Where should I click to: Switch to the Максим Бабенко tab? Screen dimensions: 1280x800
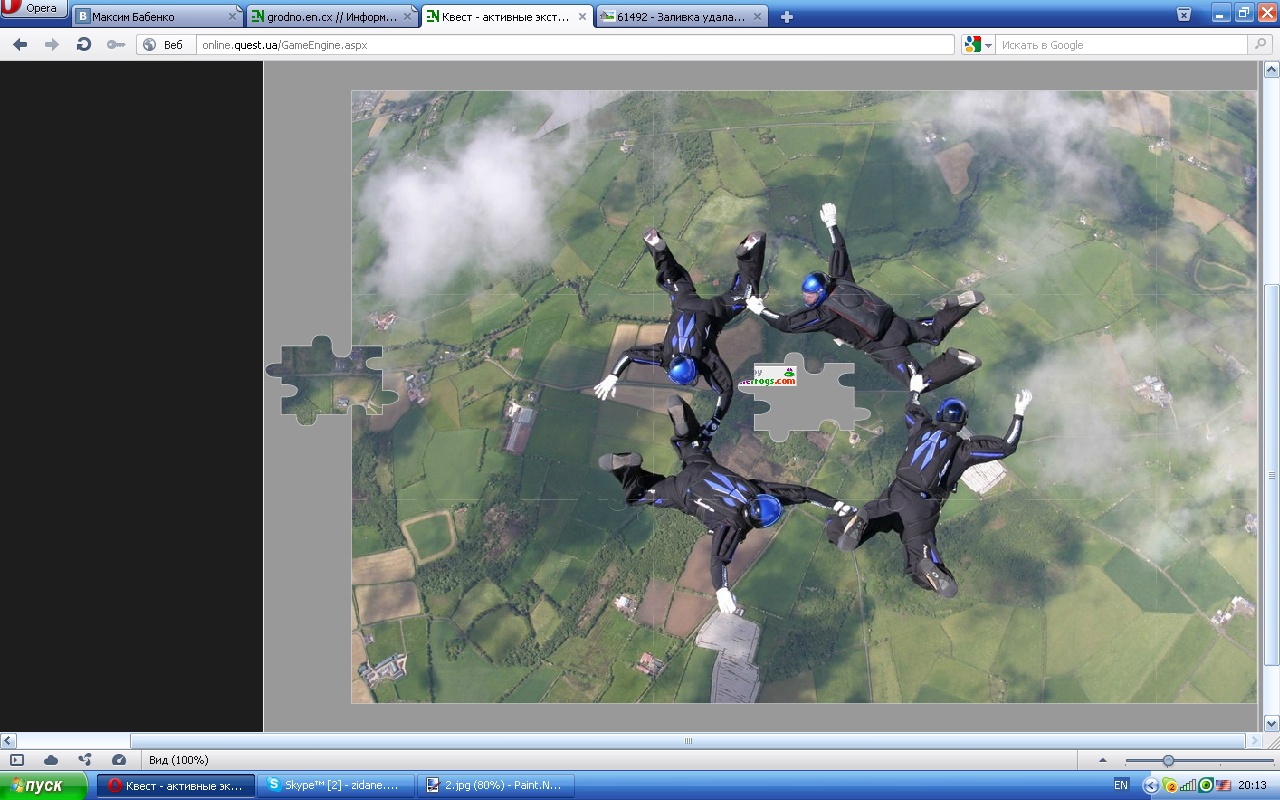pyautogui.click(x=158, y=17)
